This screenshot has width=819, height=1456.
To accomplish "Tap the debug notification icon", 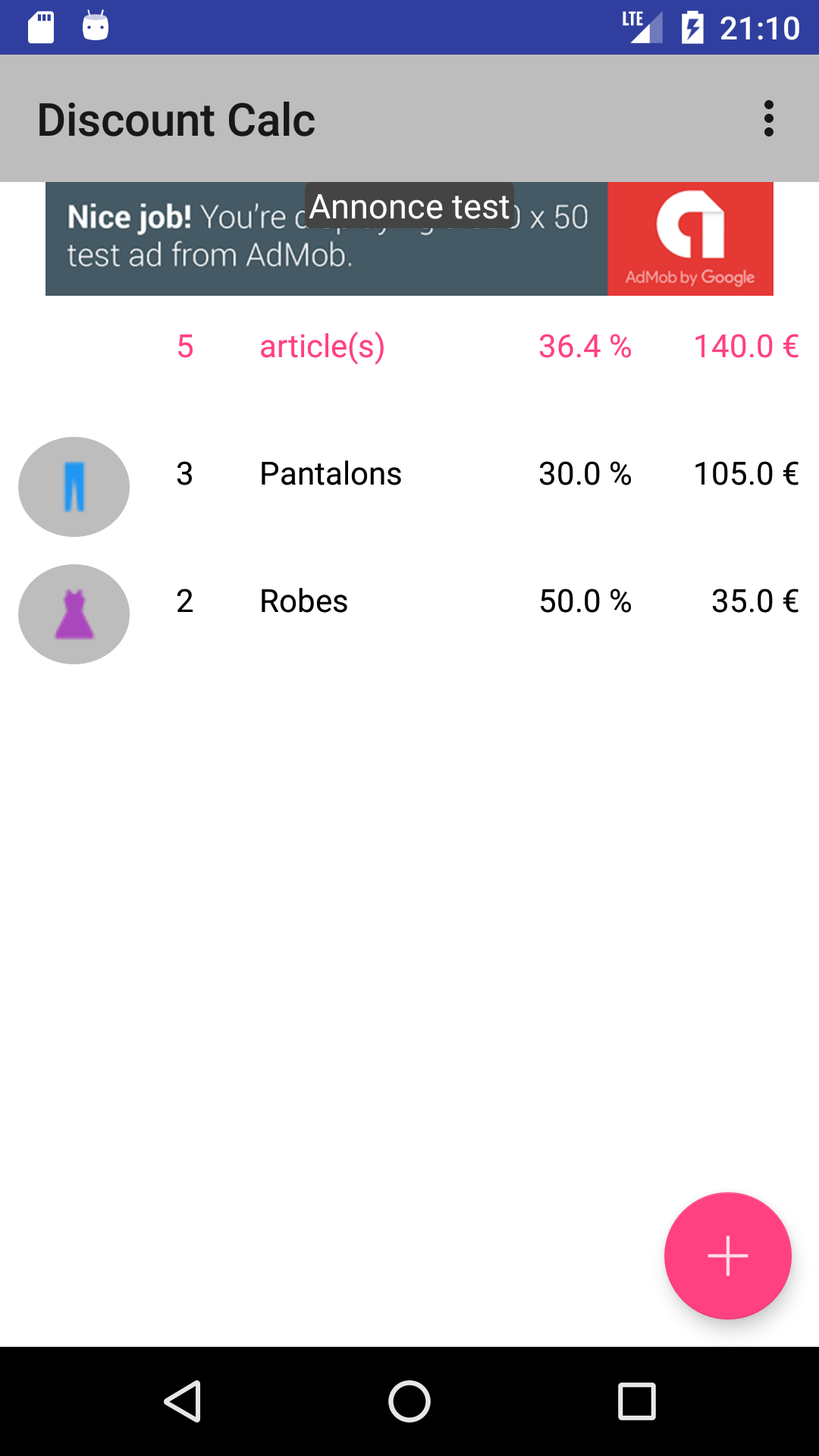I will 96,26.
